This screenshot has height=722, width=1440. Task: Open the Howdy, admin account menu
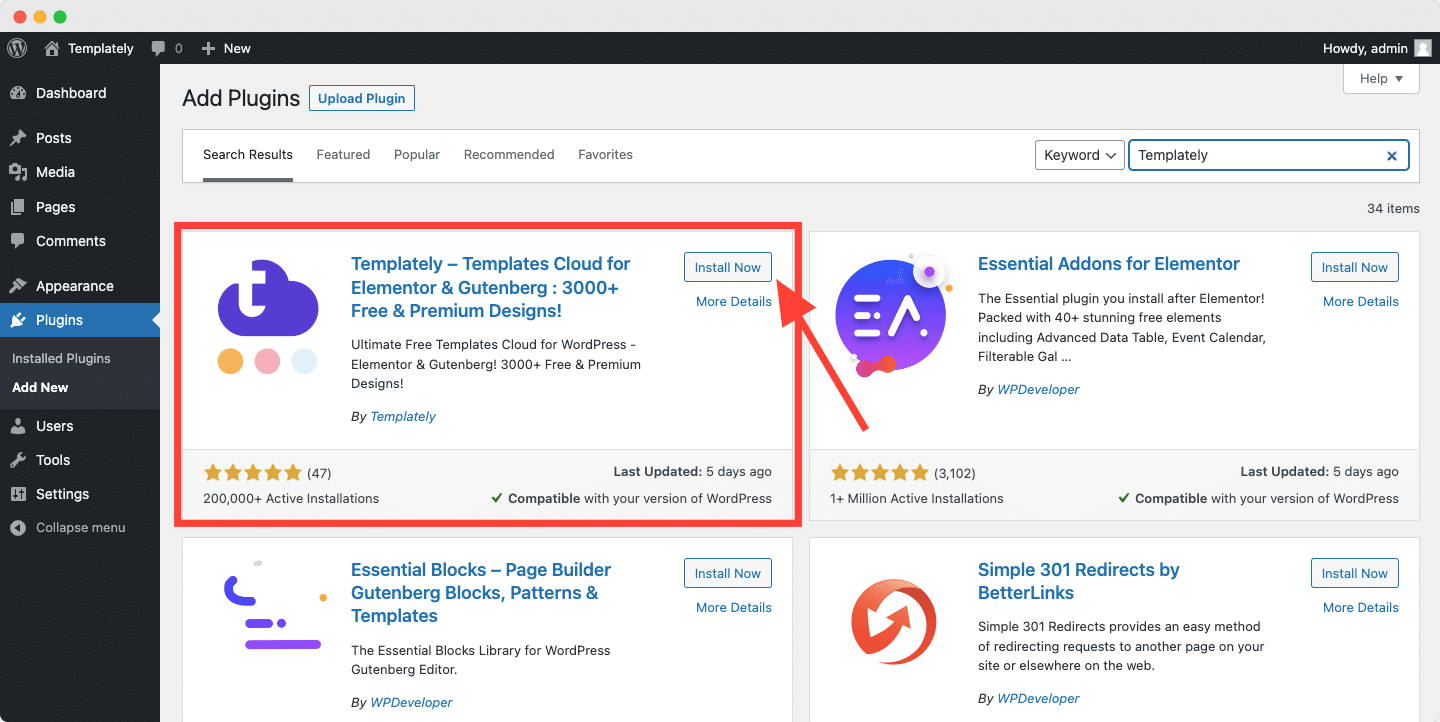[x=1377, y=48]
